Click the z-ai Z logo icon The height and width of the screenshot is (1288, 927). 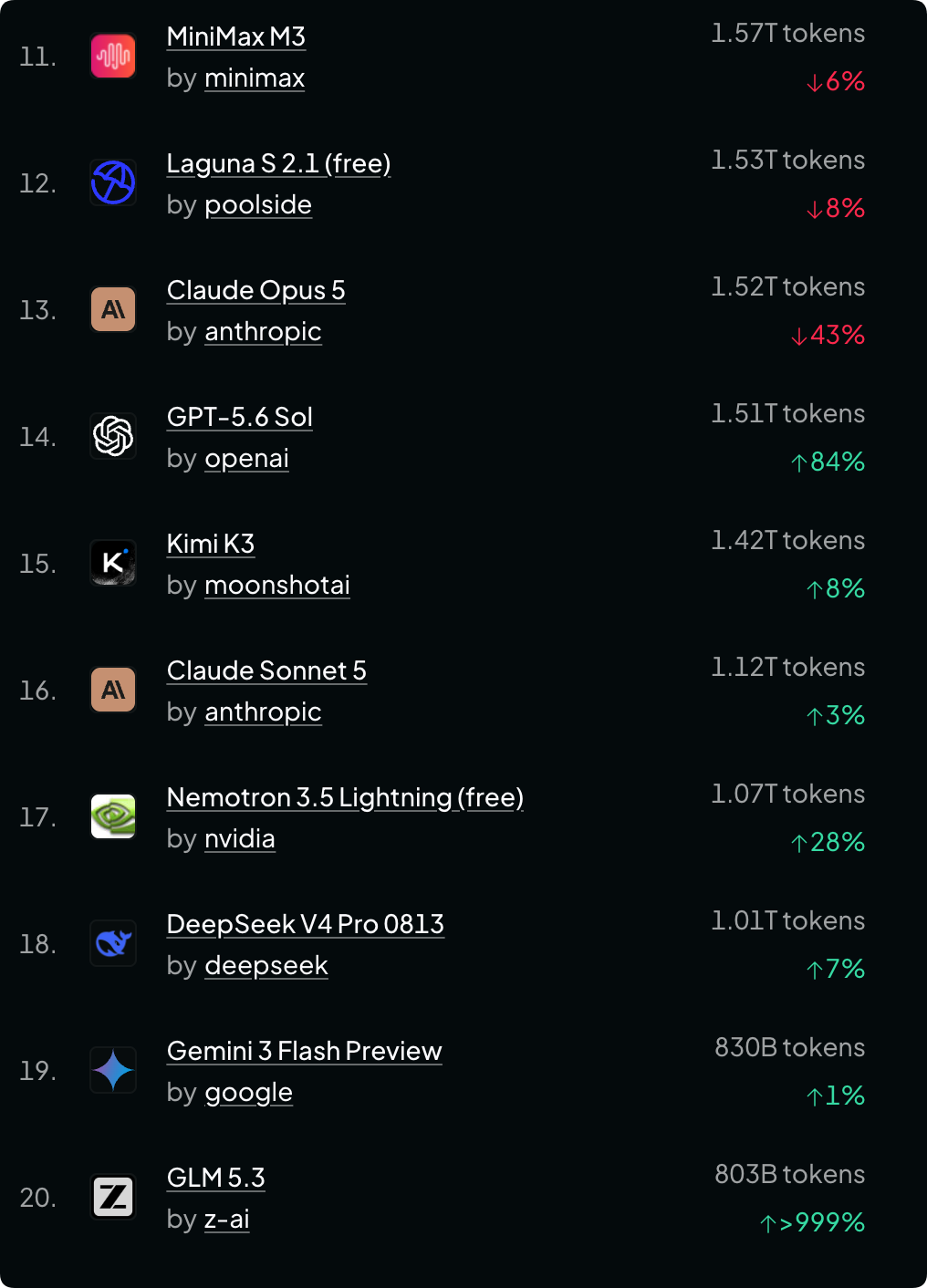click(113, 1197)
